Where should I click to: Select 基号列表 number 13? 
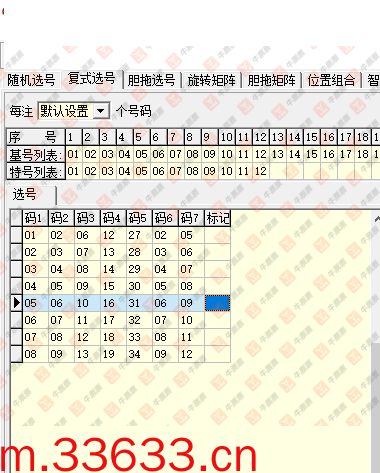pyautogui.click(x=277, y=154)
